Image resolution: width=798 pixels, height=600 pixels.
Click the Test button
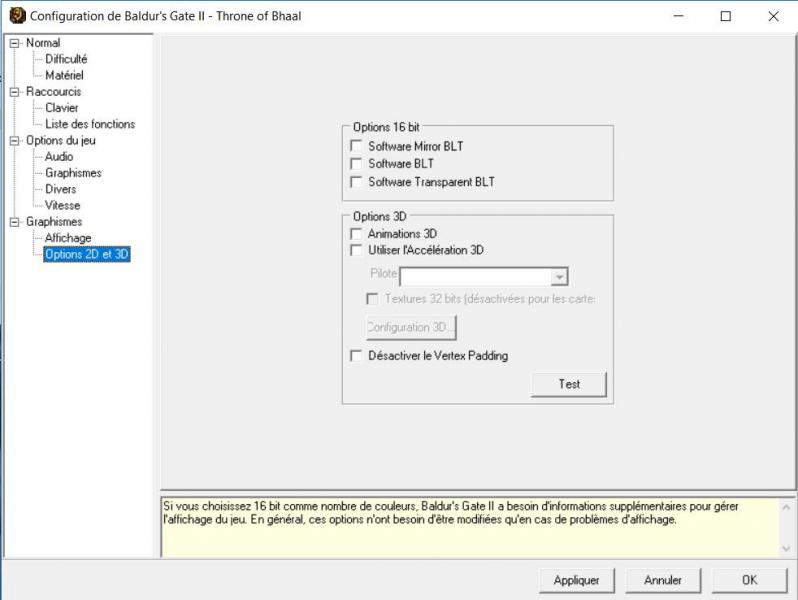tap(569, 384)
